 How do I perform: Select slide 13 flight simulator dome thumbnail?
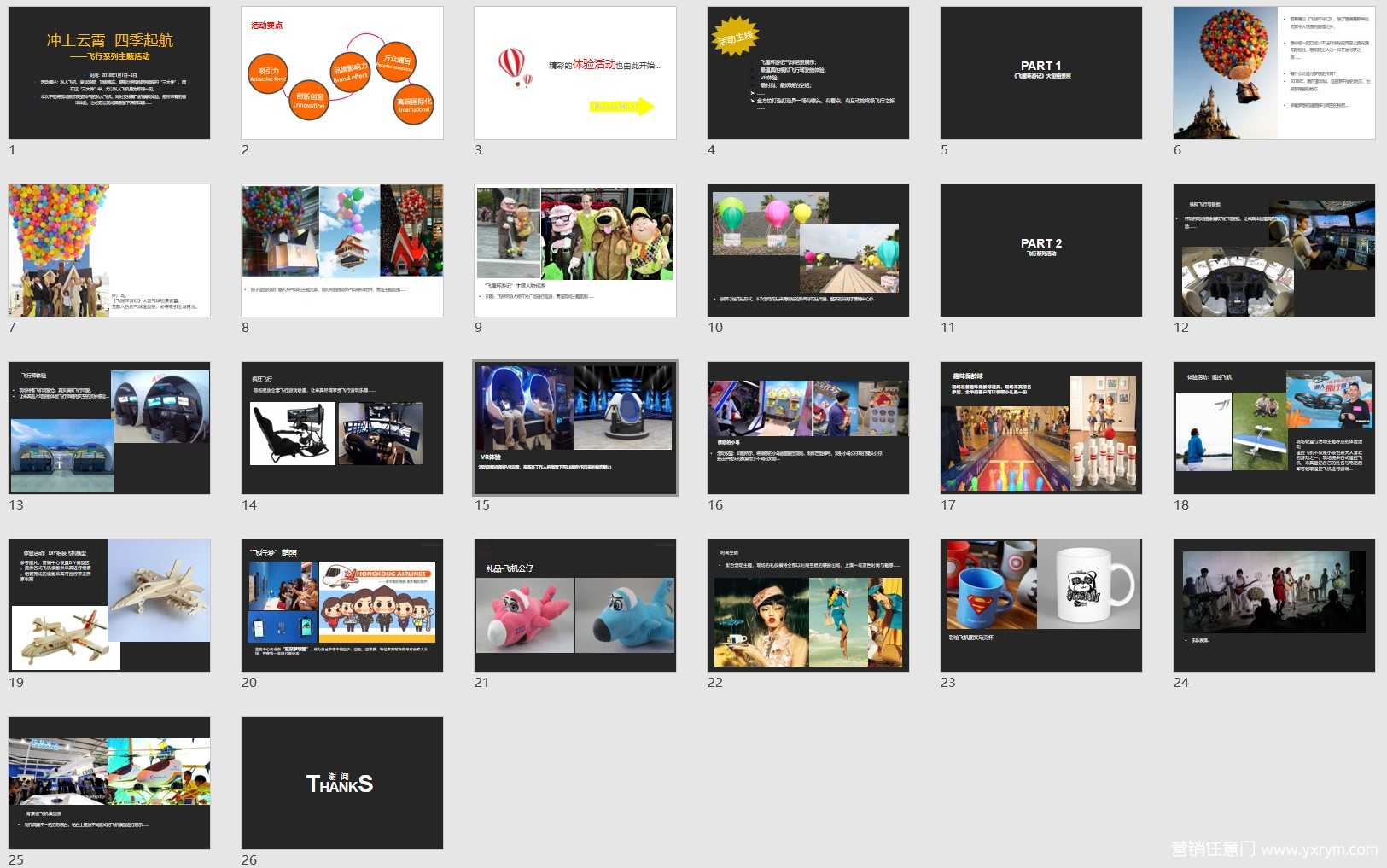109,428
